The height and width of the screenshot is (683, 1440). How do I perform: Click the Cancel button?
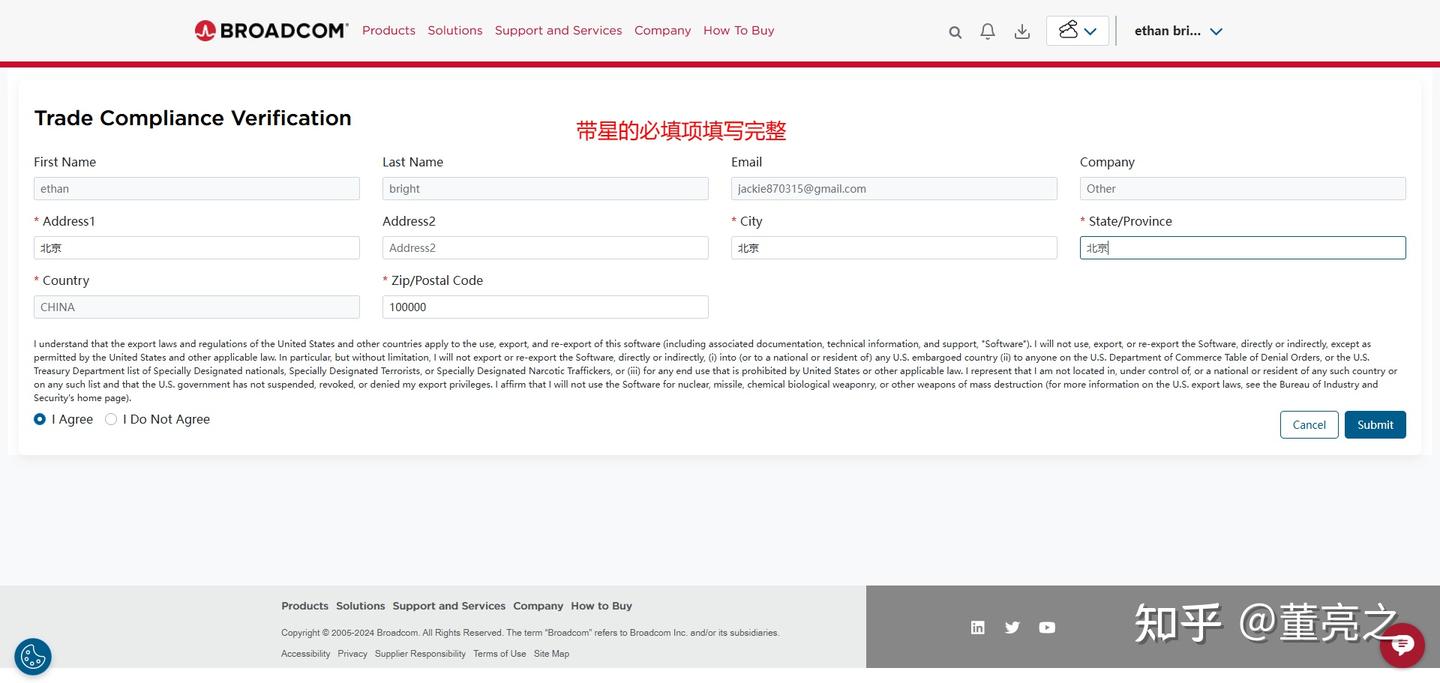(x=1309, y=425)
